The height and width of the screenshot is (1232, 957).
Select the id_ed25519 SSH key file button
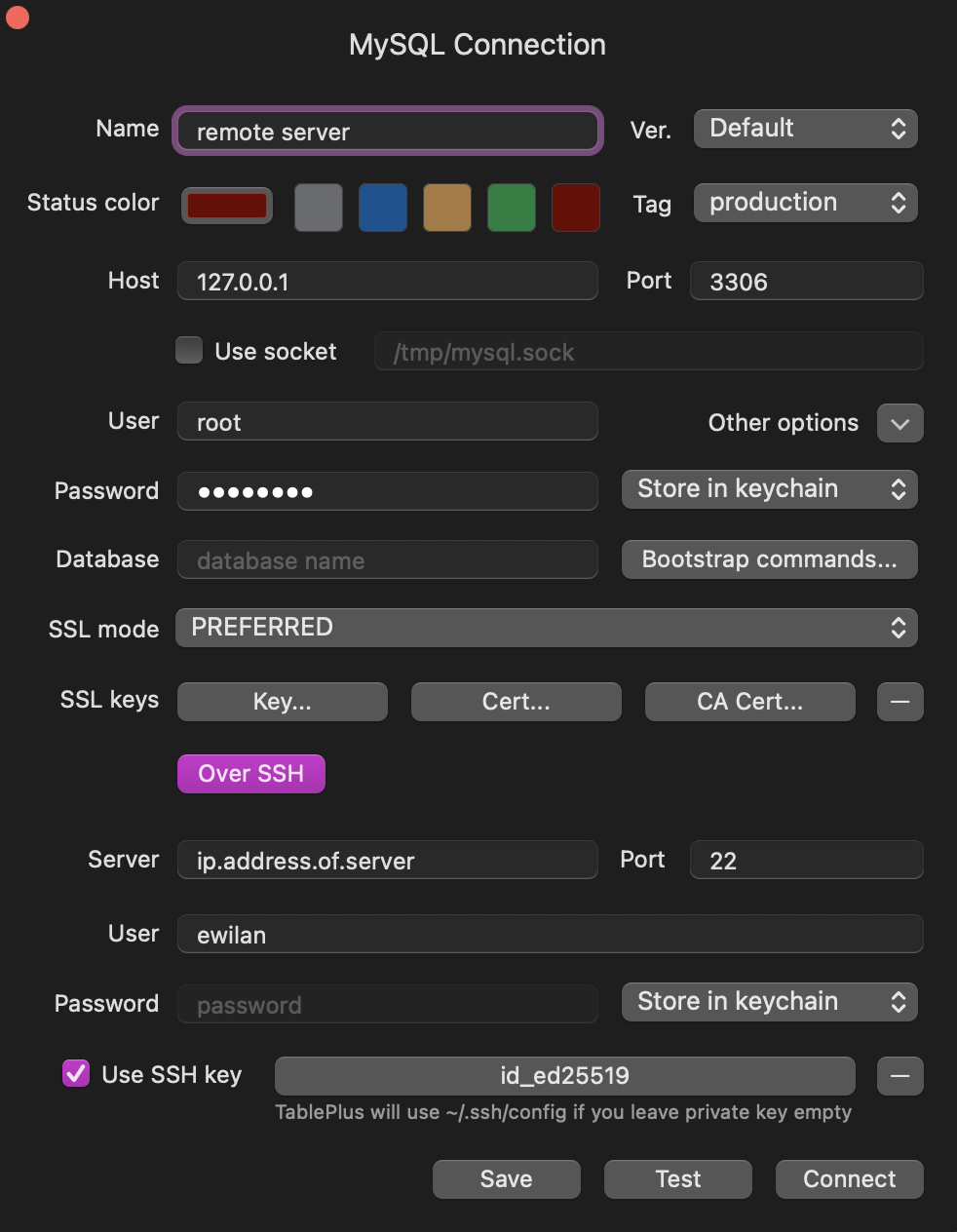(x=564, y=1076)
